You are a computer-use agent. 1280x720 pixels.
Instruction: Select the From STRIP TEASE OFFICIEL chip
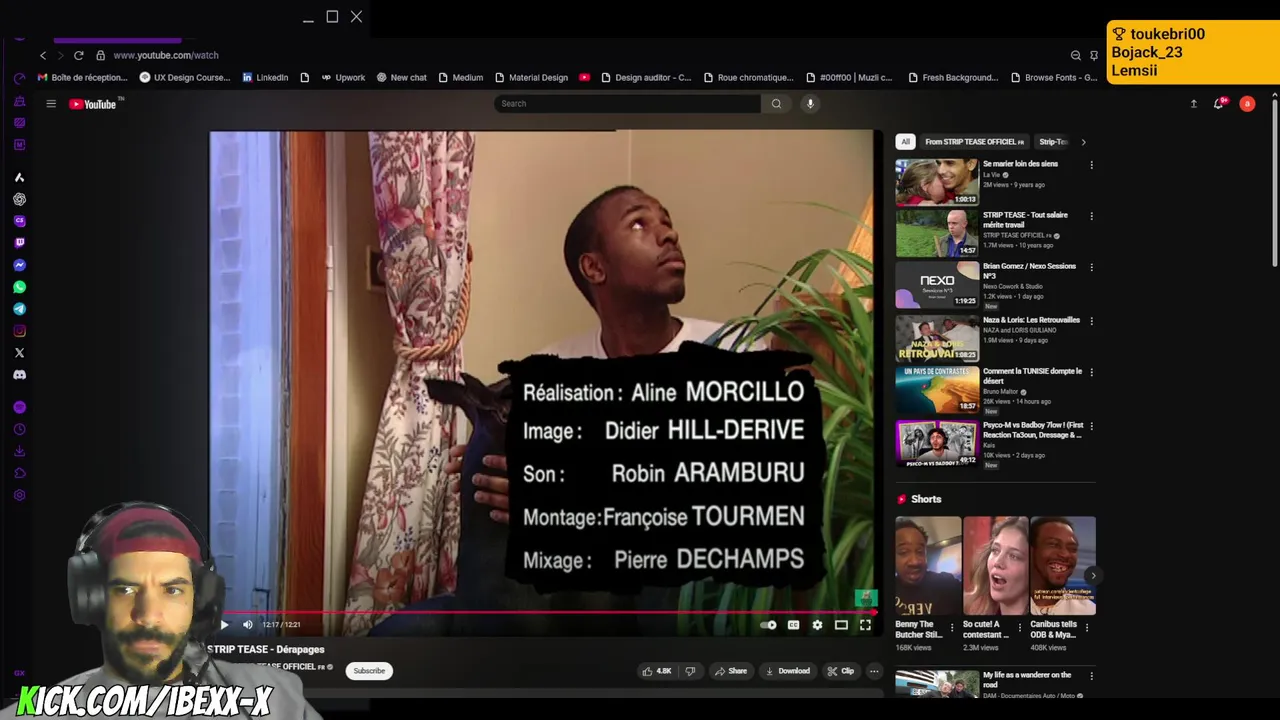(x=974, y=142)
